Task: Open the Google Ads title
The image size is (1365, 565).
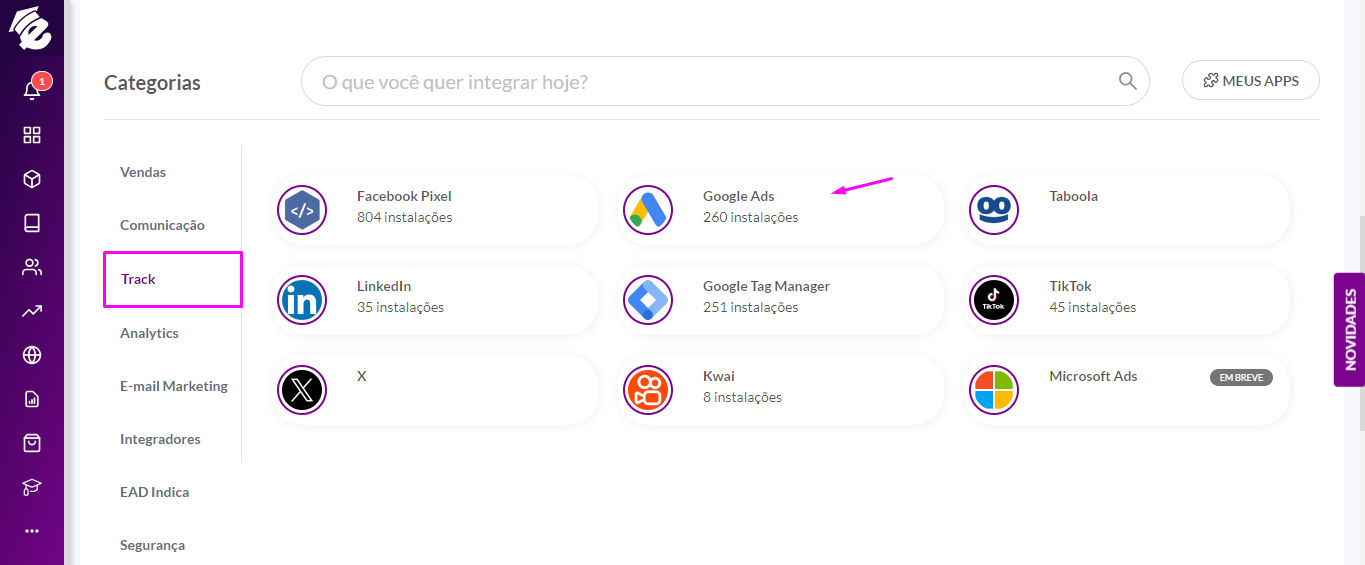Action: [738, 196]
